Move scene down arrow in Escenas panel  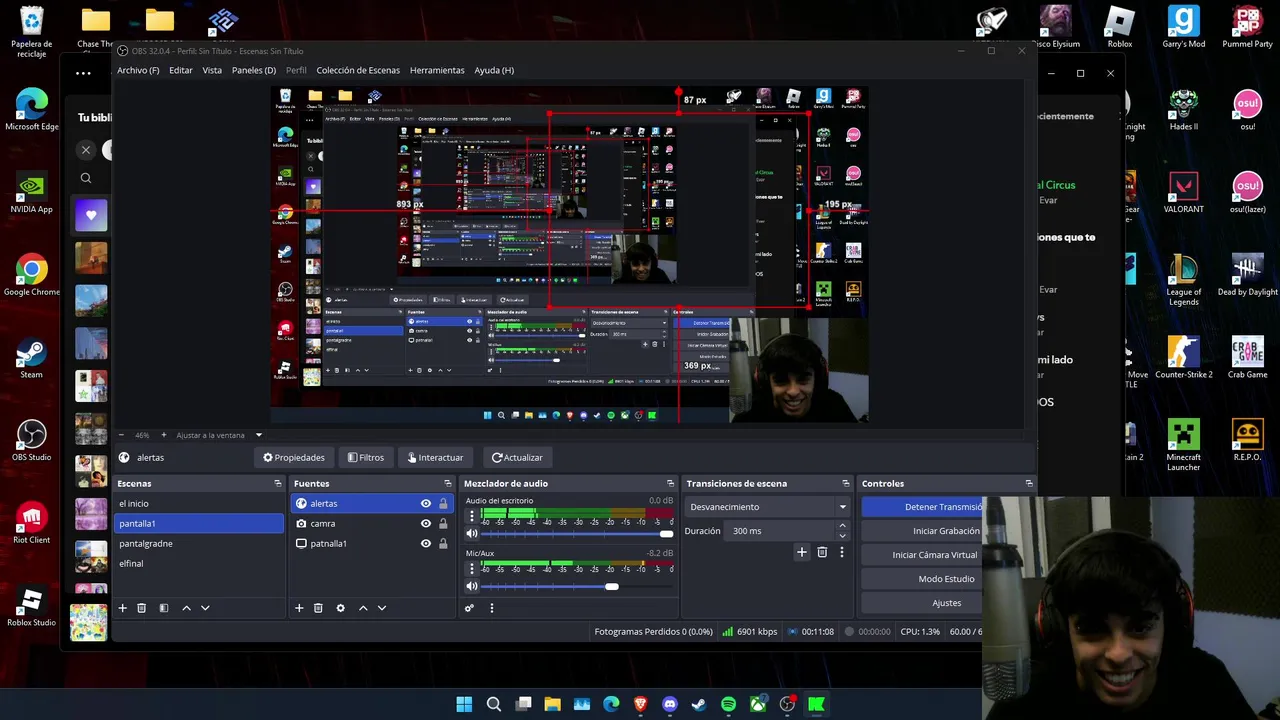(205, 608)
